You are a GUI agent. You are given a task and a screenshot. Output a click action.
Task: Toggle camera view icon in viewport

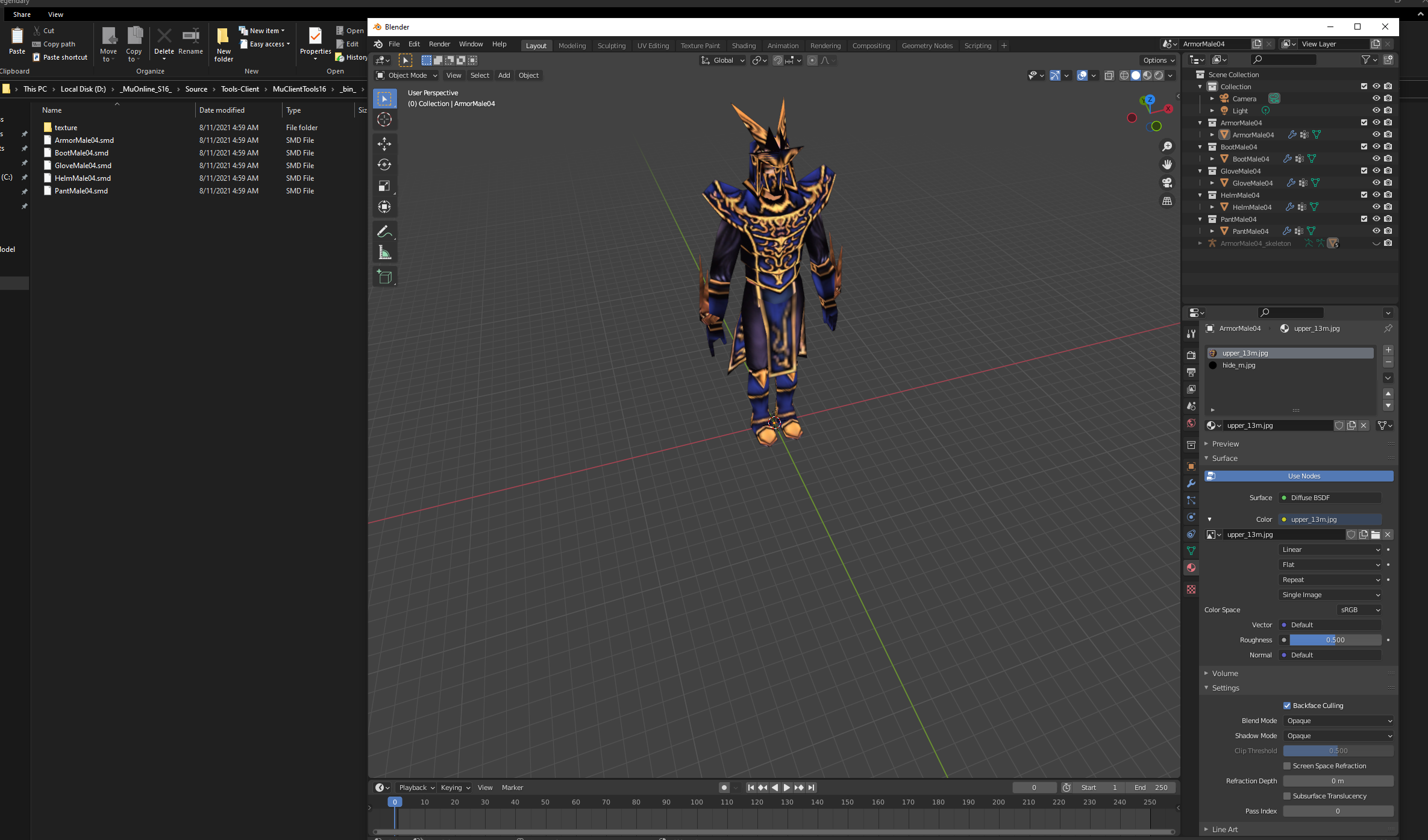point(1167,183)
